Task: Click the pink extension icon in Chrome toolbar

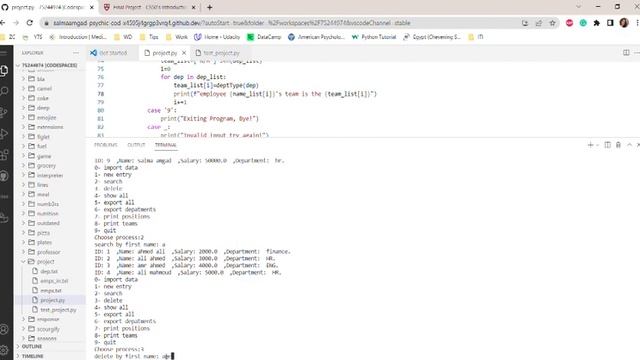Action: point(569,23)
